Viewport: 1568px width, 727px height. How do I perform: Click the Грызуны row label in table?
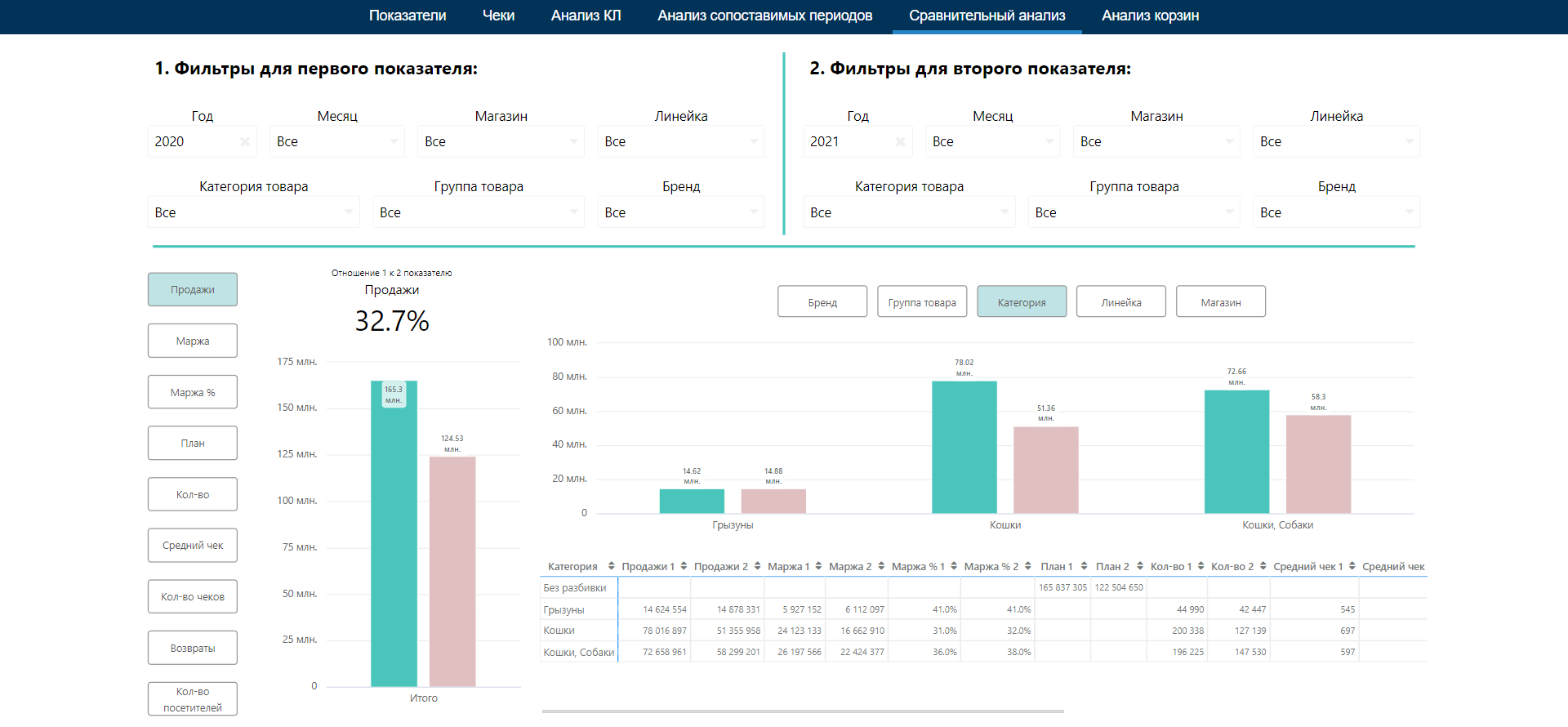pyautogui.click(x=563, y=609)
